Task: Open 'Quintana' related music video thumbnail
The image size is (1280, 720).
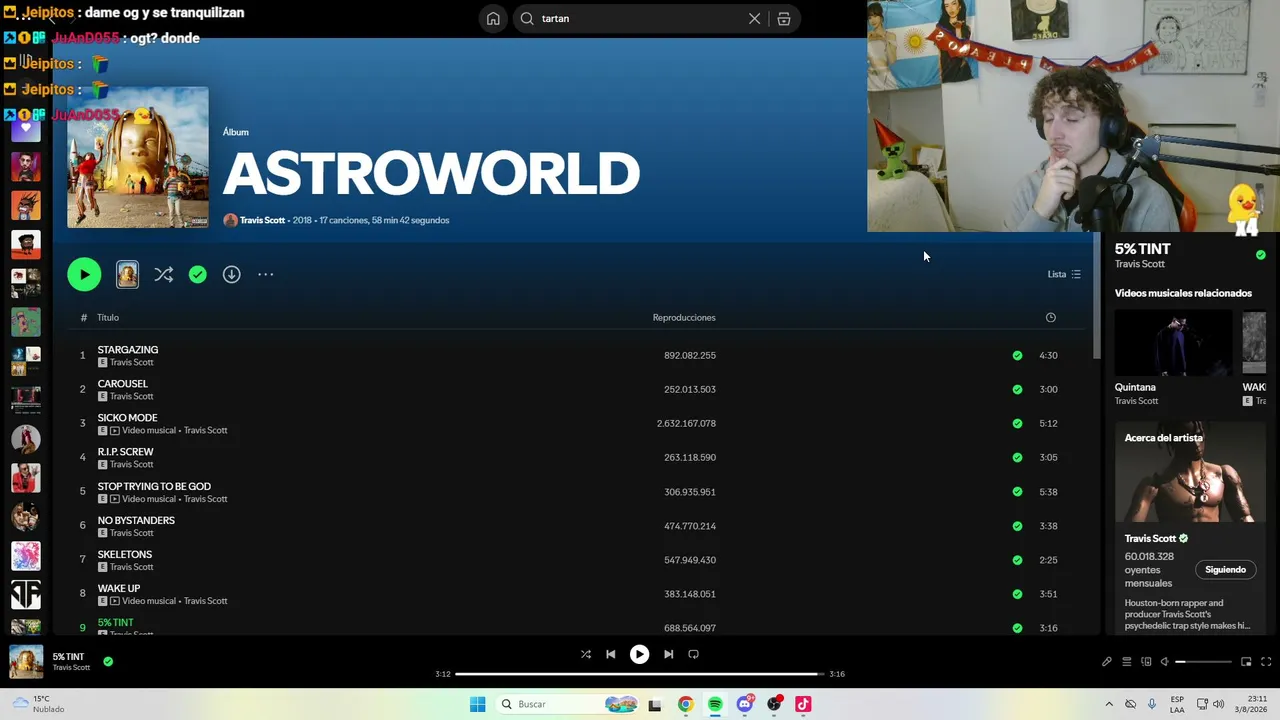Action: tap(1174, 343)
